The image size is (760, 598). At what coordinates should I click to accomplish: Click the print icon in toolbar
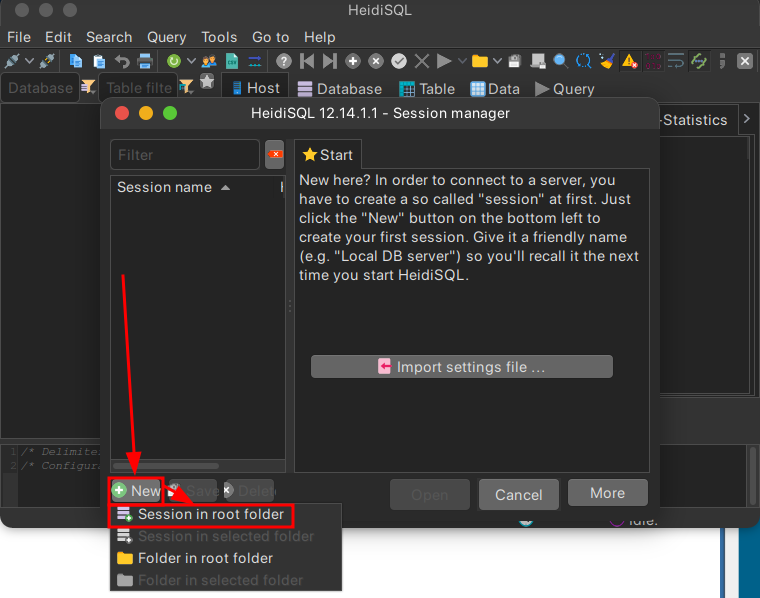[x=145, y=61]
